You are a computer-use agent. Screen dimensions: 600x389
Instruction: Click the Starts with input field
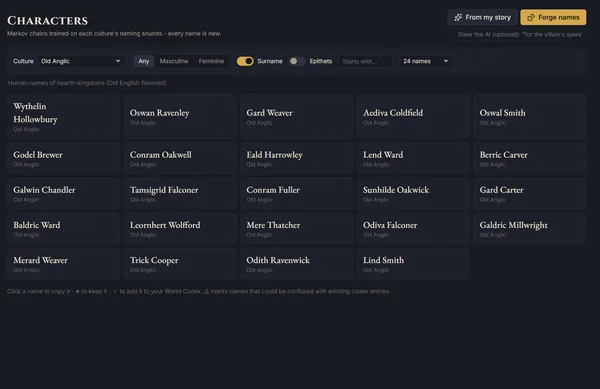(x=366, y=61)
